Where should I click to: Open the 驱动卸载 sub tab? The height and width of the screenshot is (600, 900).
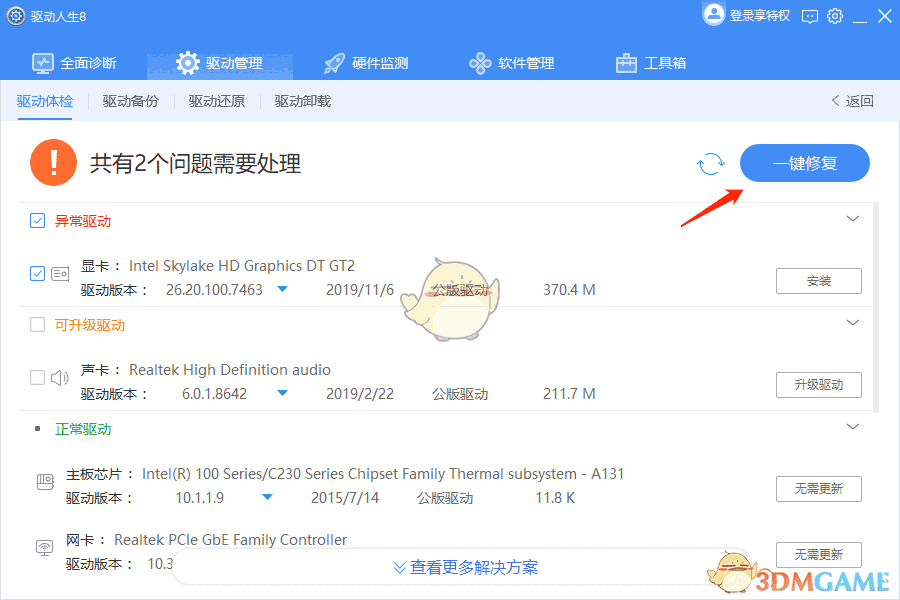click(x=302, y=101)
